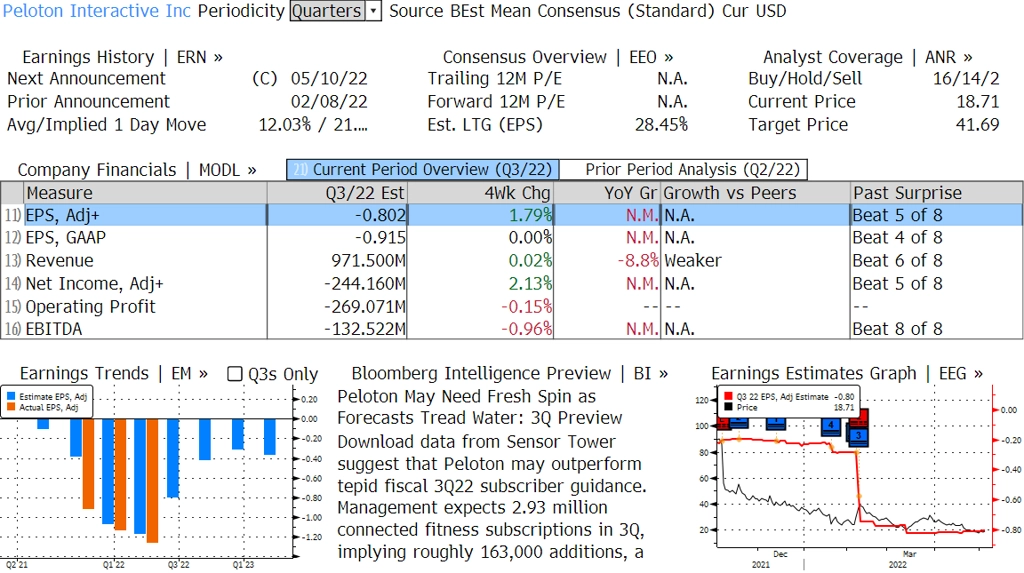Click blue estimate marker numbered 3 on graph
The image size is (1024, 573).
pyautogui.click(x=858, y=436)
